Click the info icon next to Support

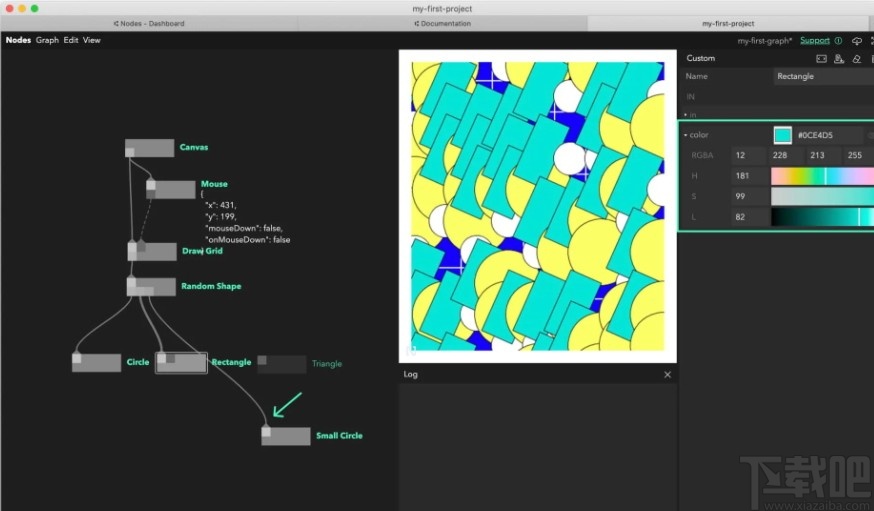838,41
